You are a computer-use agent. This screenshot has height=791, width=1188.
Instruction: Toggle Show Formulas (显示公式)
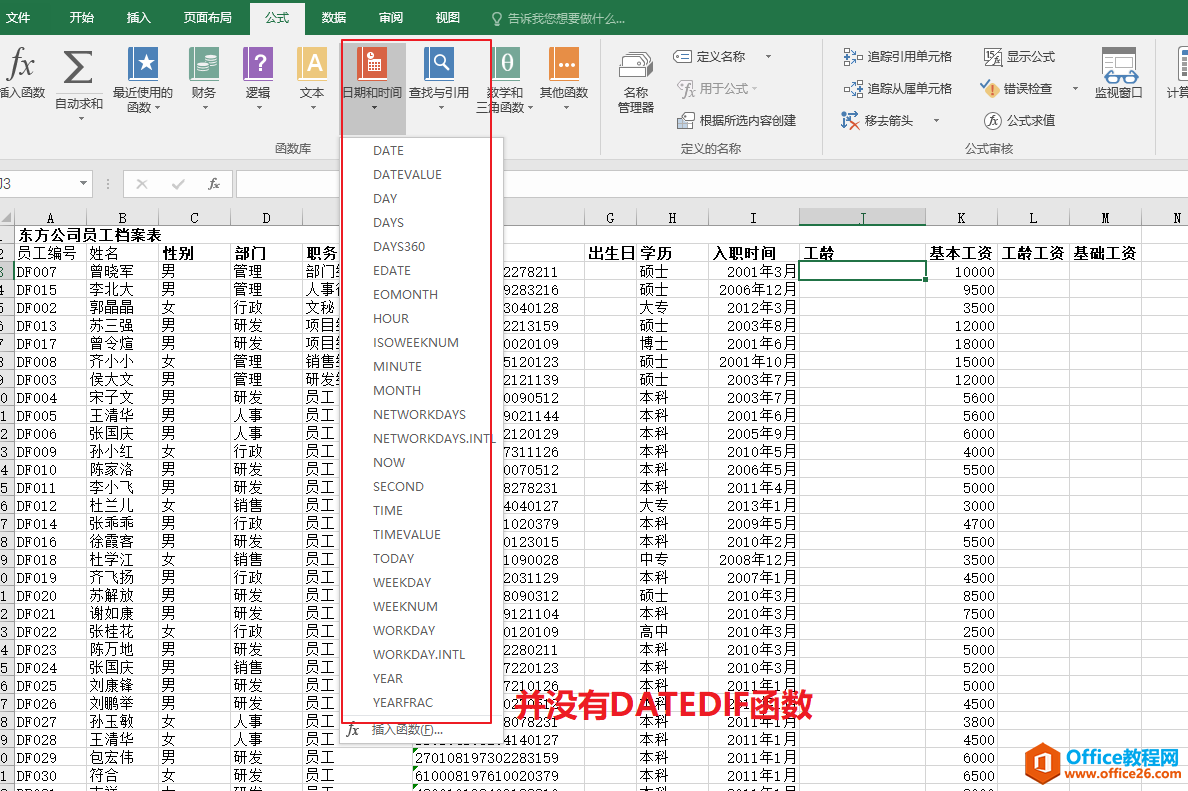click(1020, 57)
